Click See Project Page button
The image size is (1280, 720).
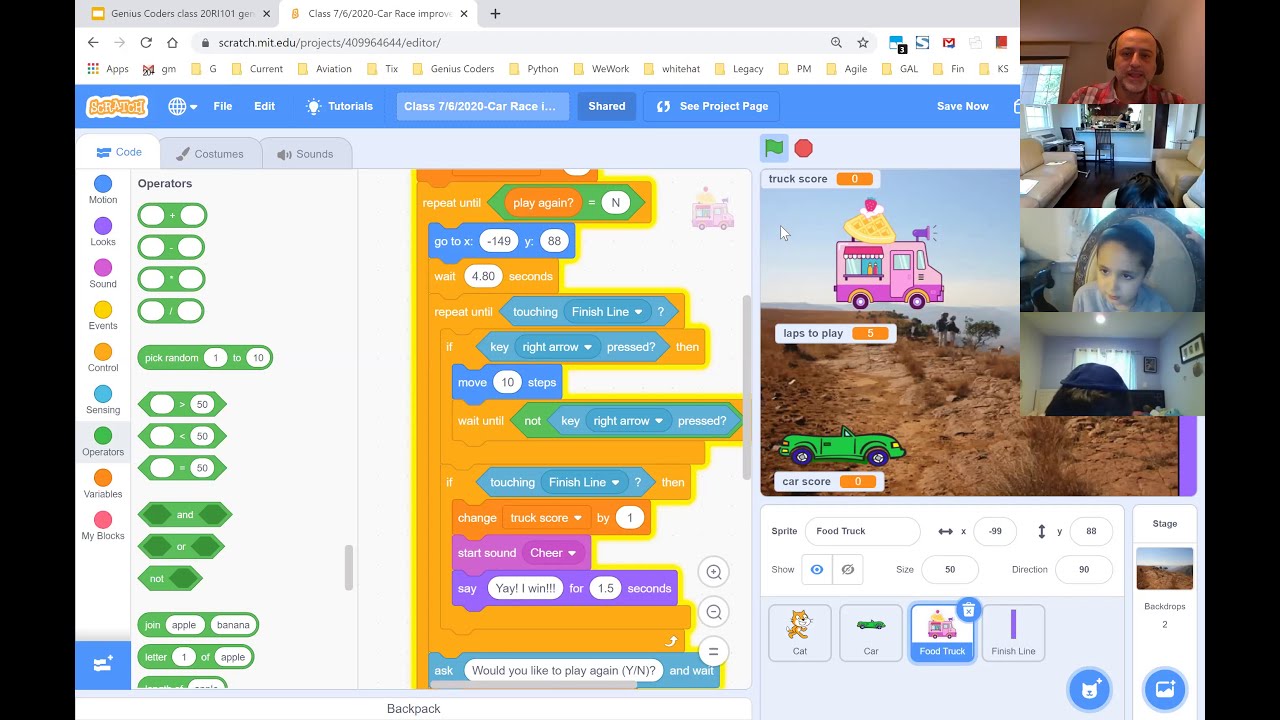(x=712, y=106)
